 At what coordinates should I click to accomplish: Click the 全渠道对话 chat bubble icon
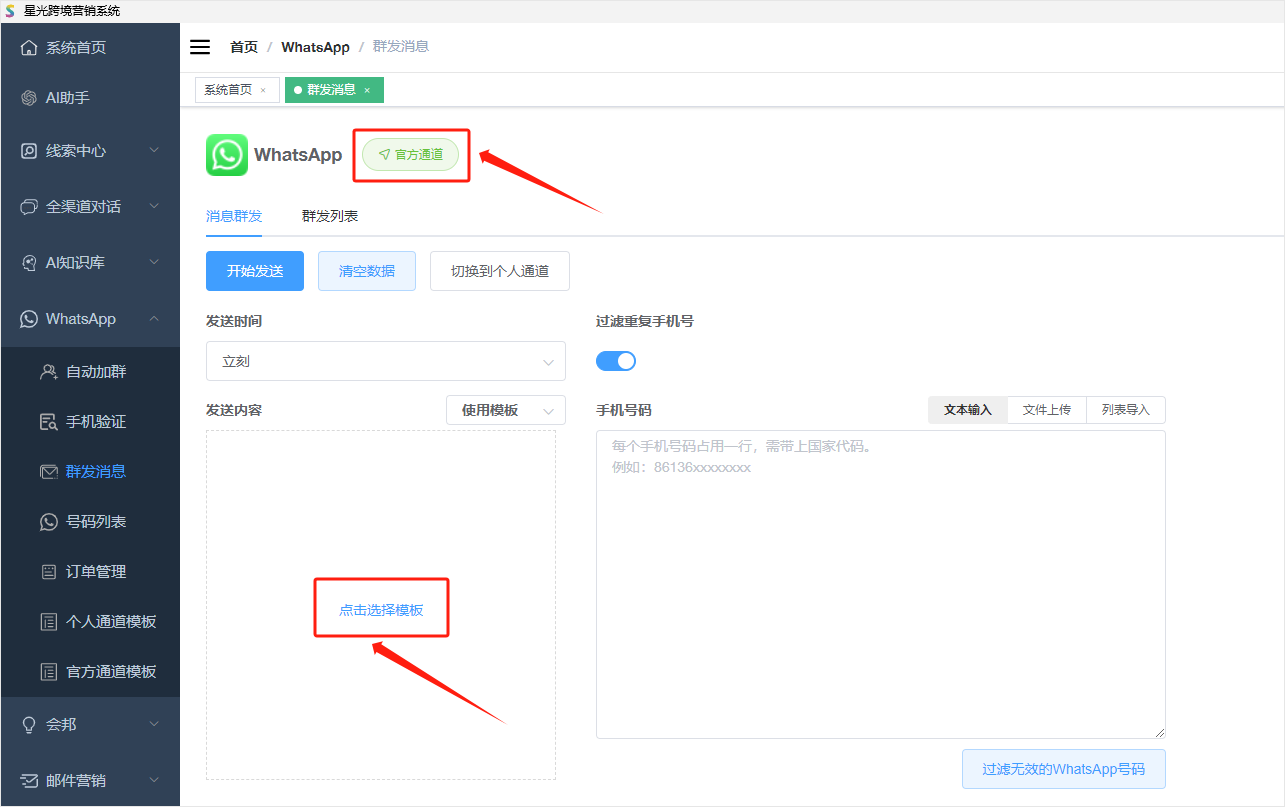[29, 207]
